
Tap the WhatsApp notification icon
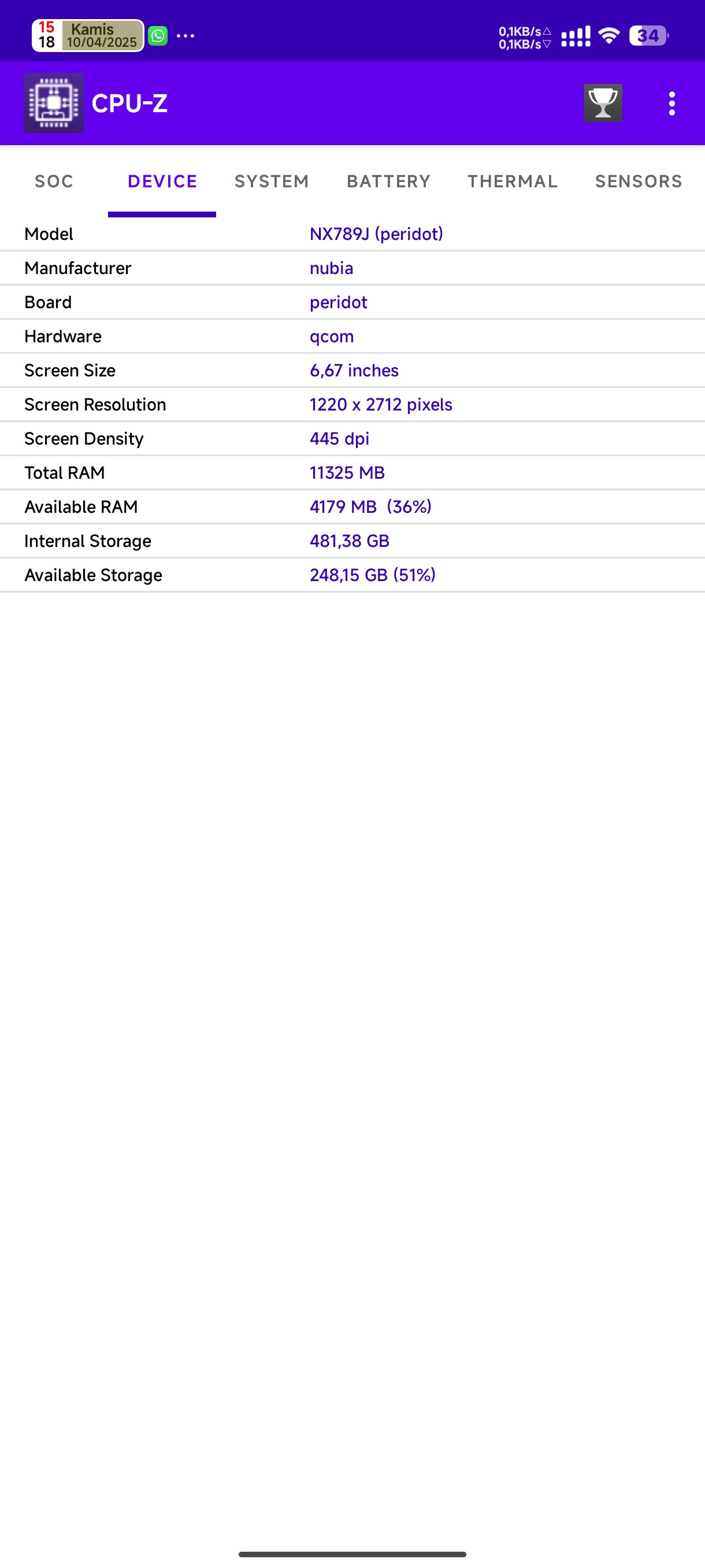(x=158, y=36)
